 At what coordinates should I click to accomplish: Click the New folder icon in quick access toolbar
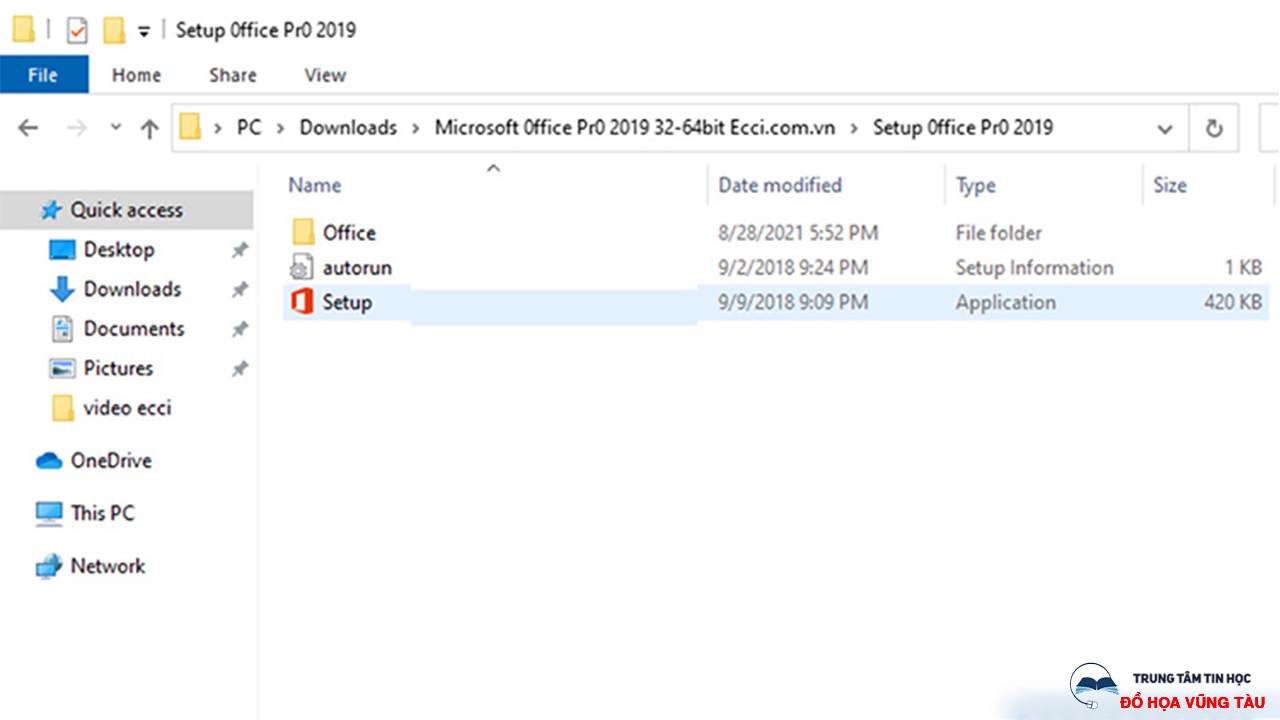pyautogui.click(x=114, y=31)
